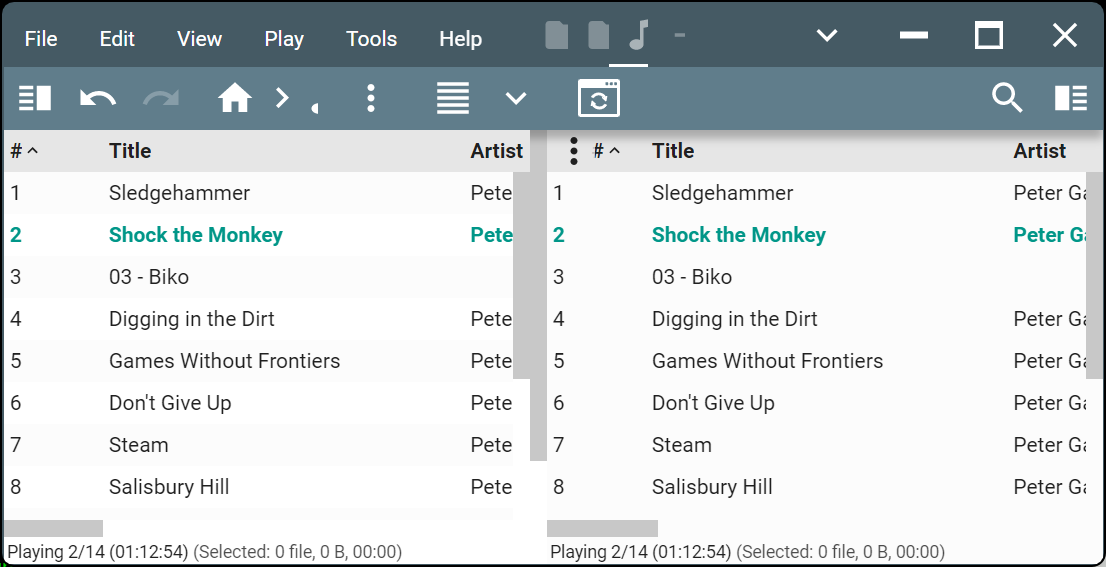
Task: Open right pane column options dots
Action: click(x=573, y=151)
